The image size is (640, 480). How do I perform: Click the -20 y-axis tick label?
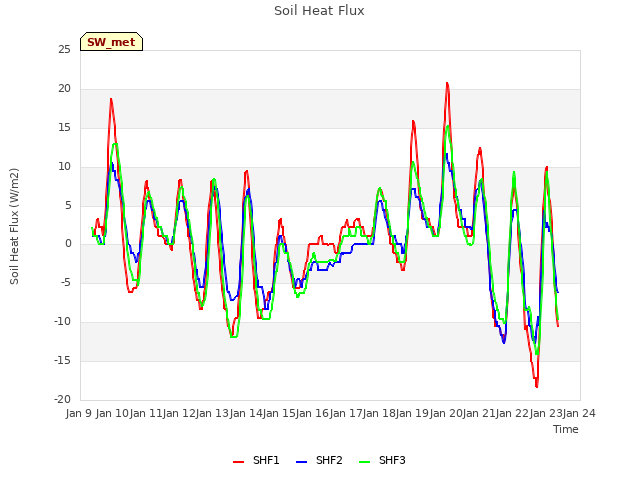(x=63, y=400)
